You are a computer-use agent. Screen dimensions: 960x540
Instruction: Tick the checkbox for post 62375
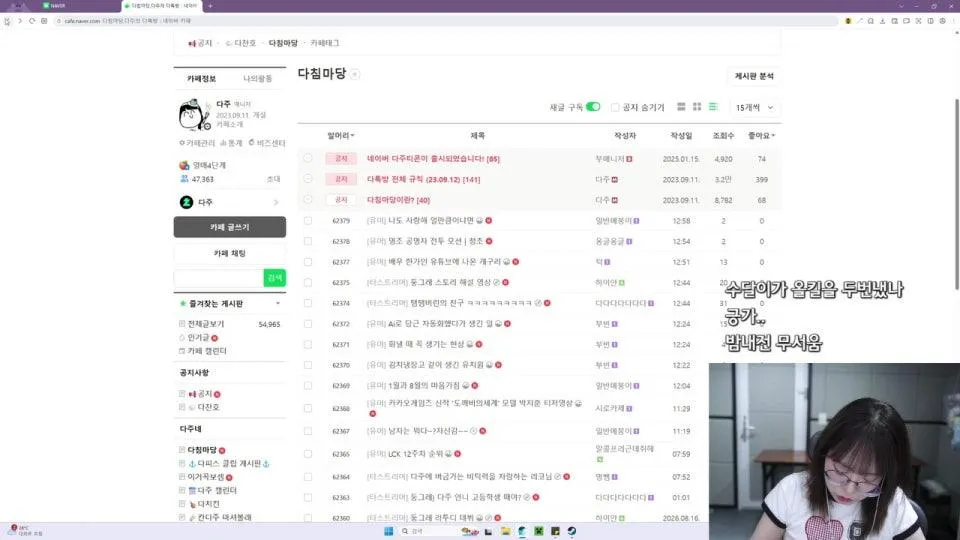[x=308, y=283]
